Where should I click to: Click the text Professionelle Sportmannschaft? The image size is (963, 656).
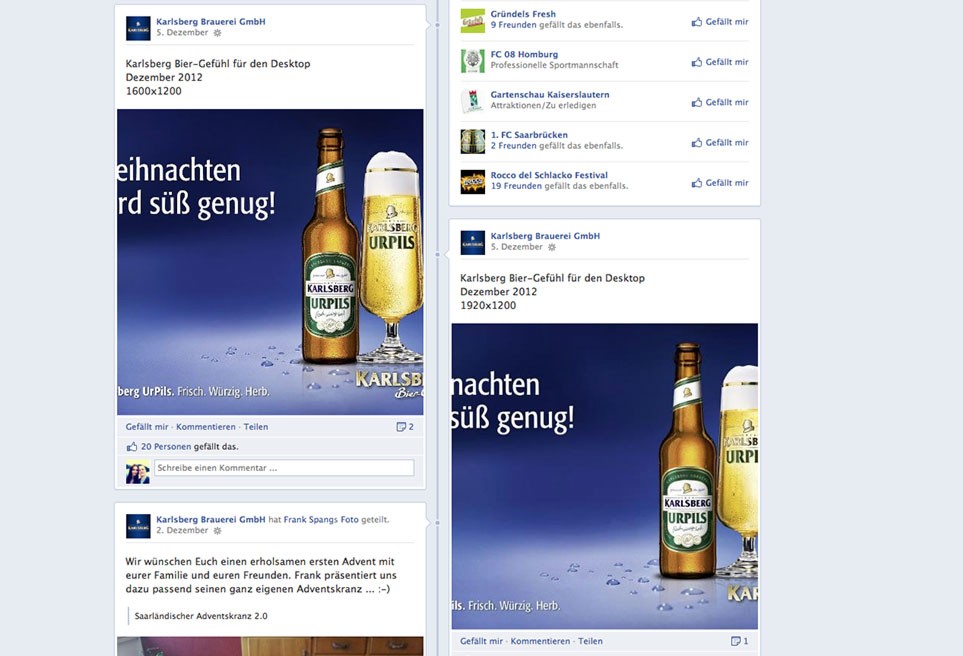point(555,65)
